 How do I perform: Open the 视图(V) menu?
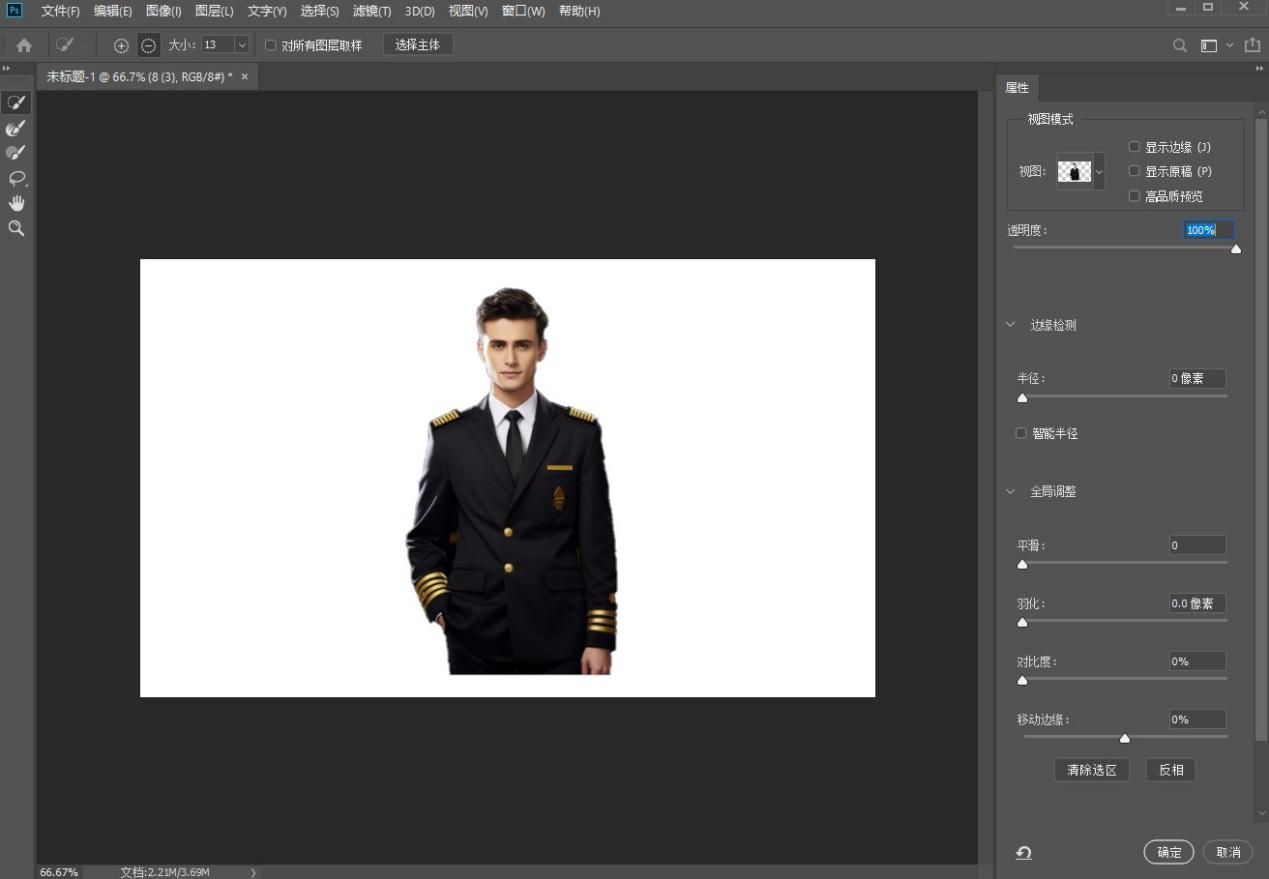tap(468, 11)
